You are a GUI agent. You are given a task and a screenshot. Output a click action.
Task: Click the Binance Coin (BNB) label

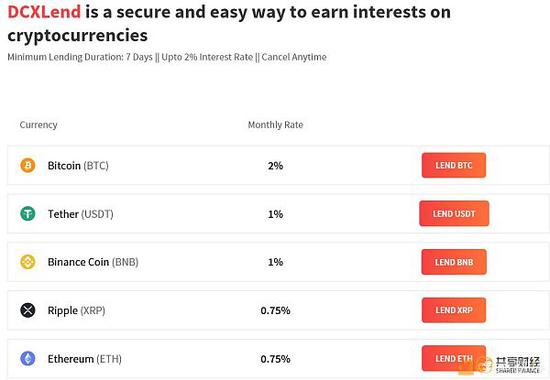coord(93,262)
